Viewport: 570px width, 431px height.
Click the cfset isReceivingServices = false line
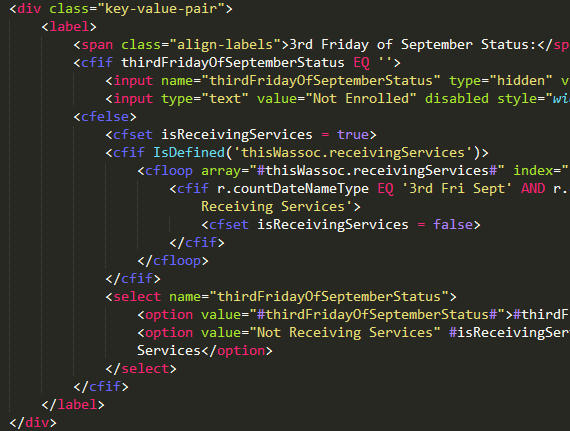point(341,225)
